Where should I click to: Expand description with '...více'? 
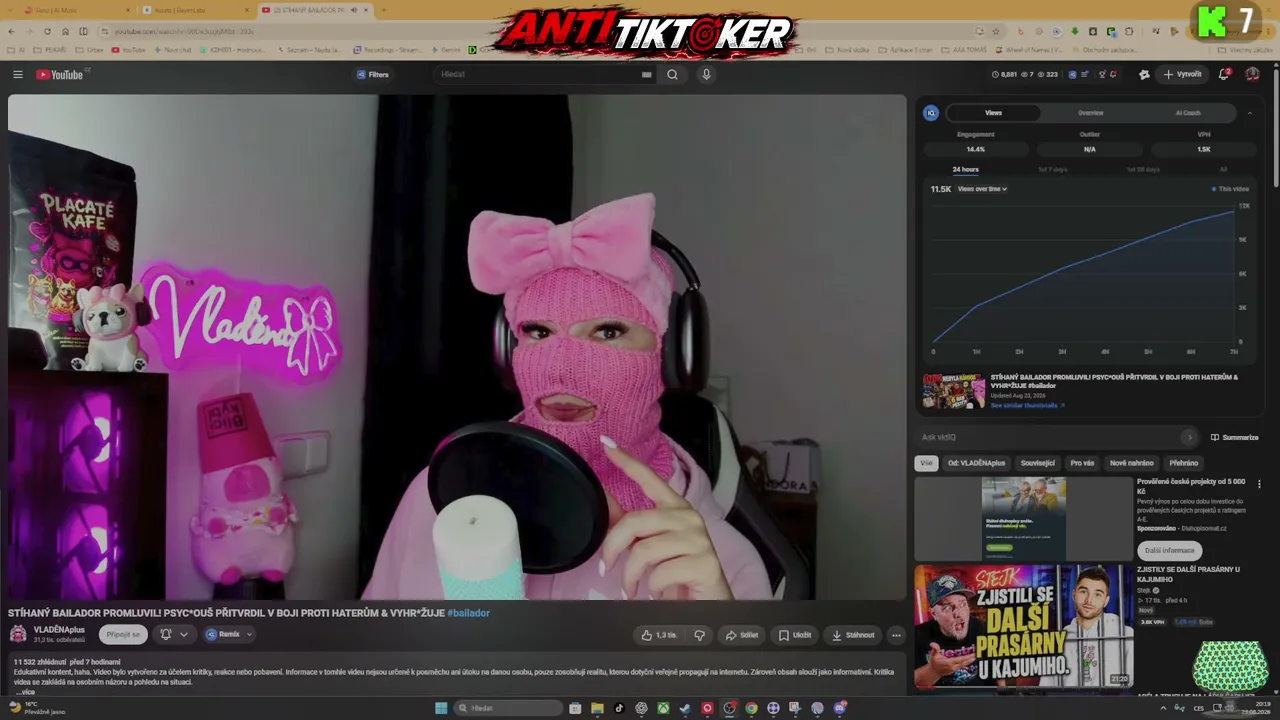(25, 692)
